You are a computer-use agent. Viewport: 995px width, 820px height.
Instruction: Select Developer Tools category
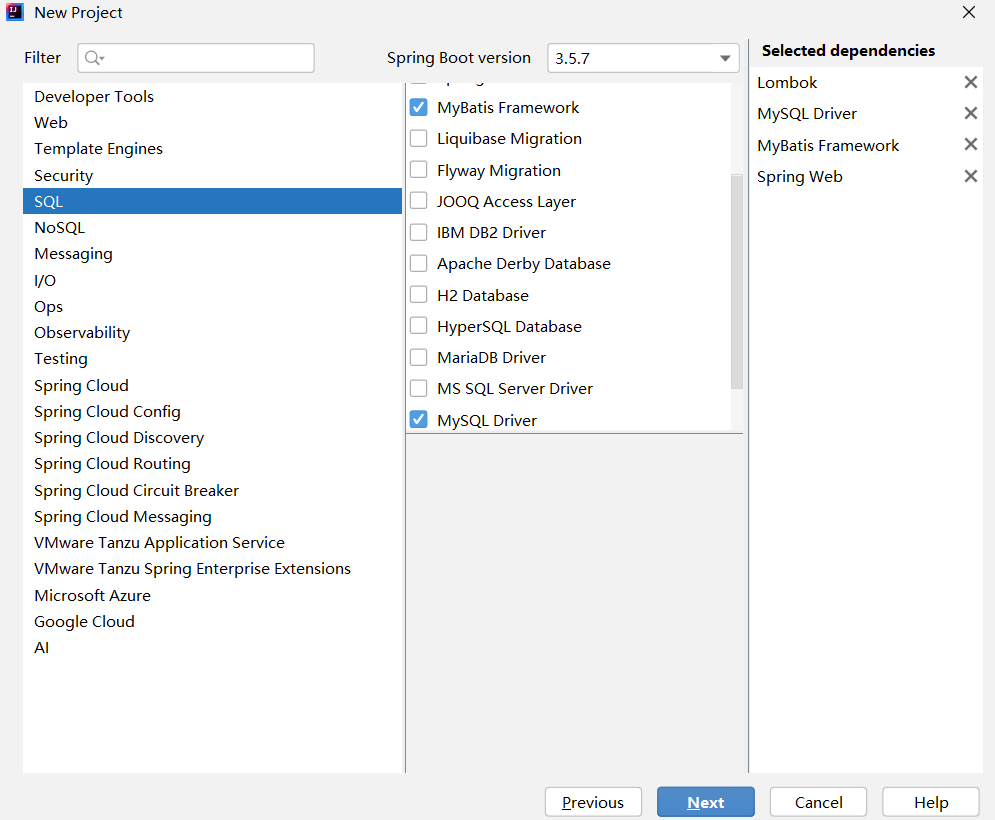click(212, 96)
